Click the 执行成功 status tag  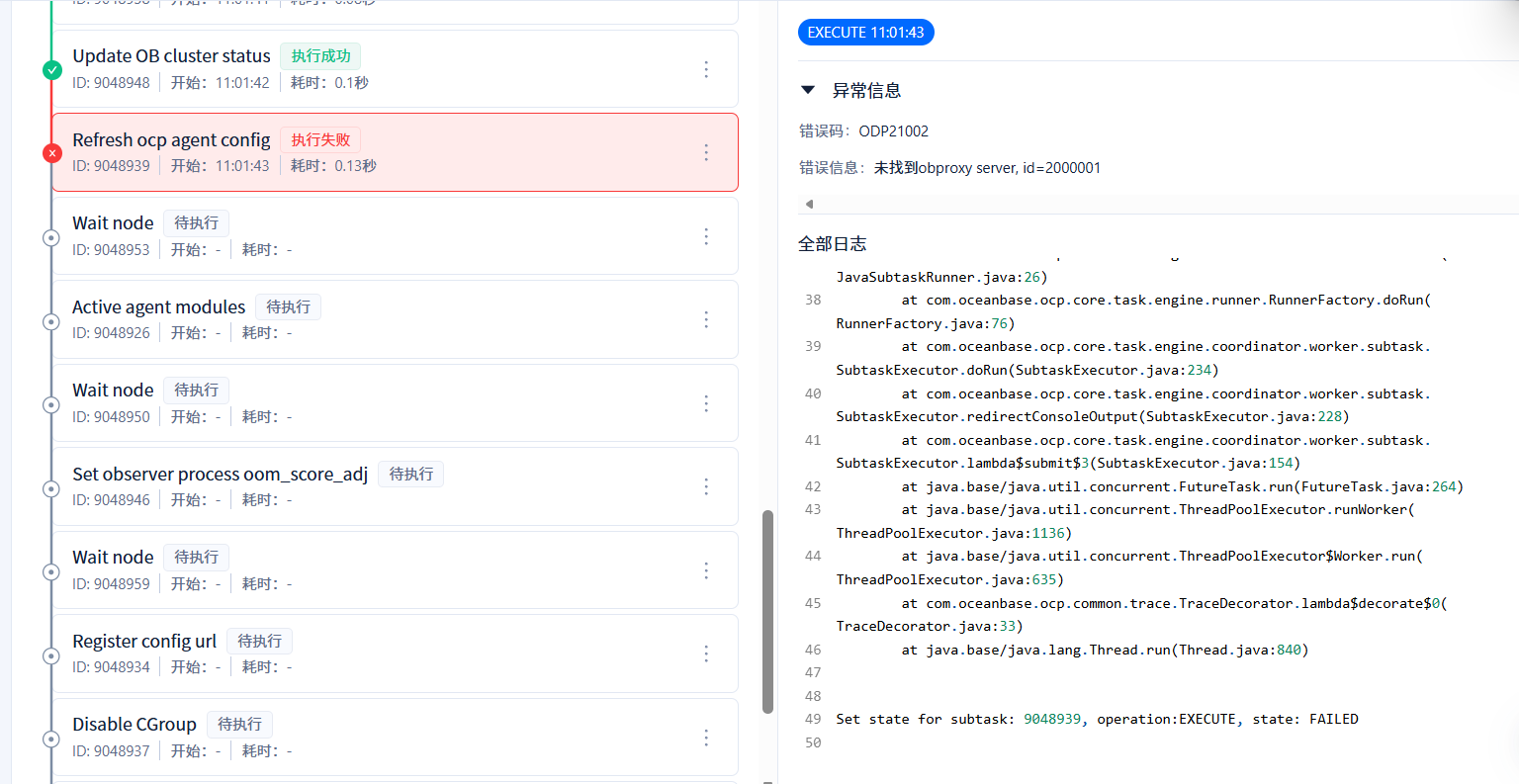(x=320, y=56)
